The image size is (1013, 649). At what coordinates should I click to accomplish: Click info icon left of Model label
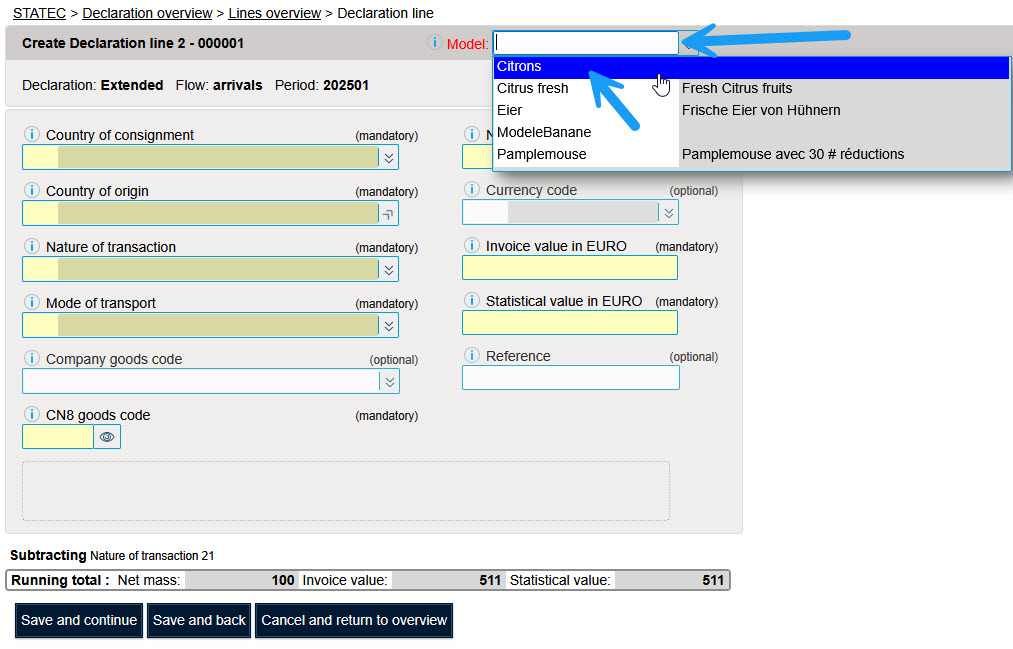pyautogui.click(x=434, y=43)
